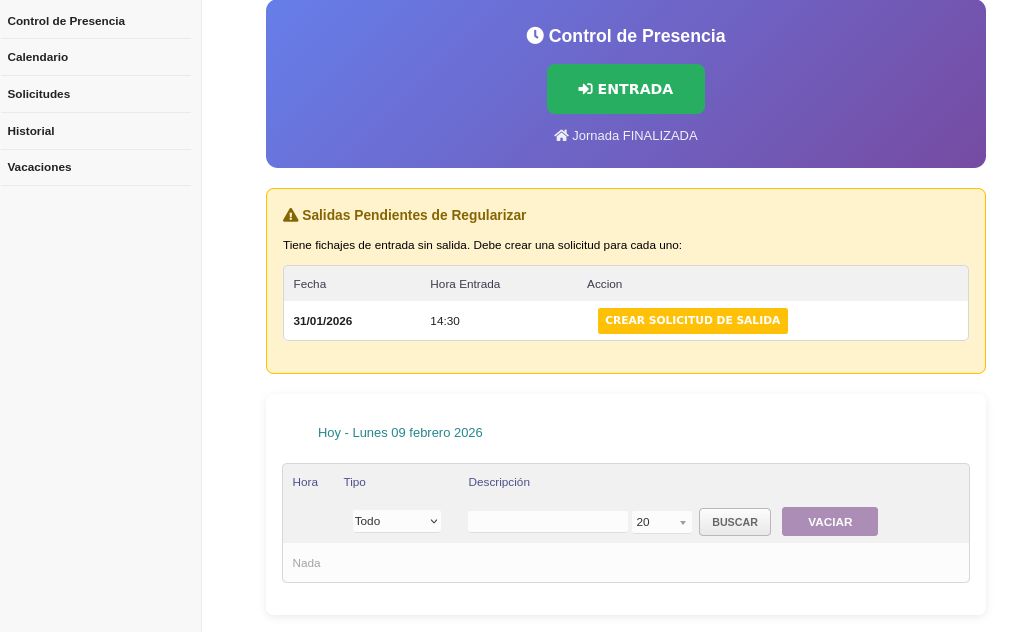
Task: Click the Hoy - Lunes 09 febrero 2026 heading
Action: (x=400, y=433)
